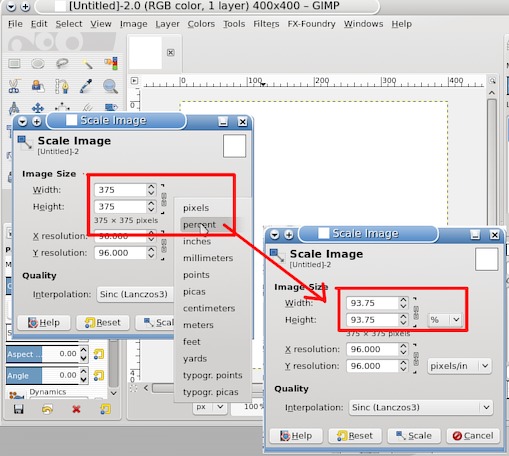Screen dimensions: 509x456
Task: Expand the px unit dropdown below canvas
Action: [x=209, y=407]
